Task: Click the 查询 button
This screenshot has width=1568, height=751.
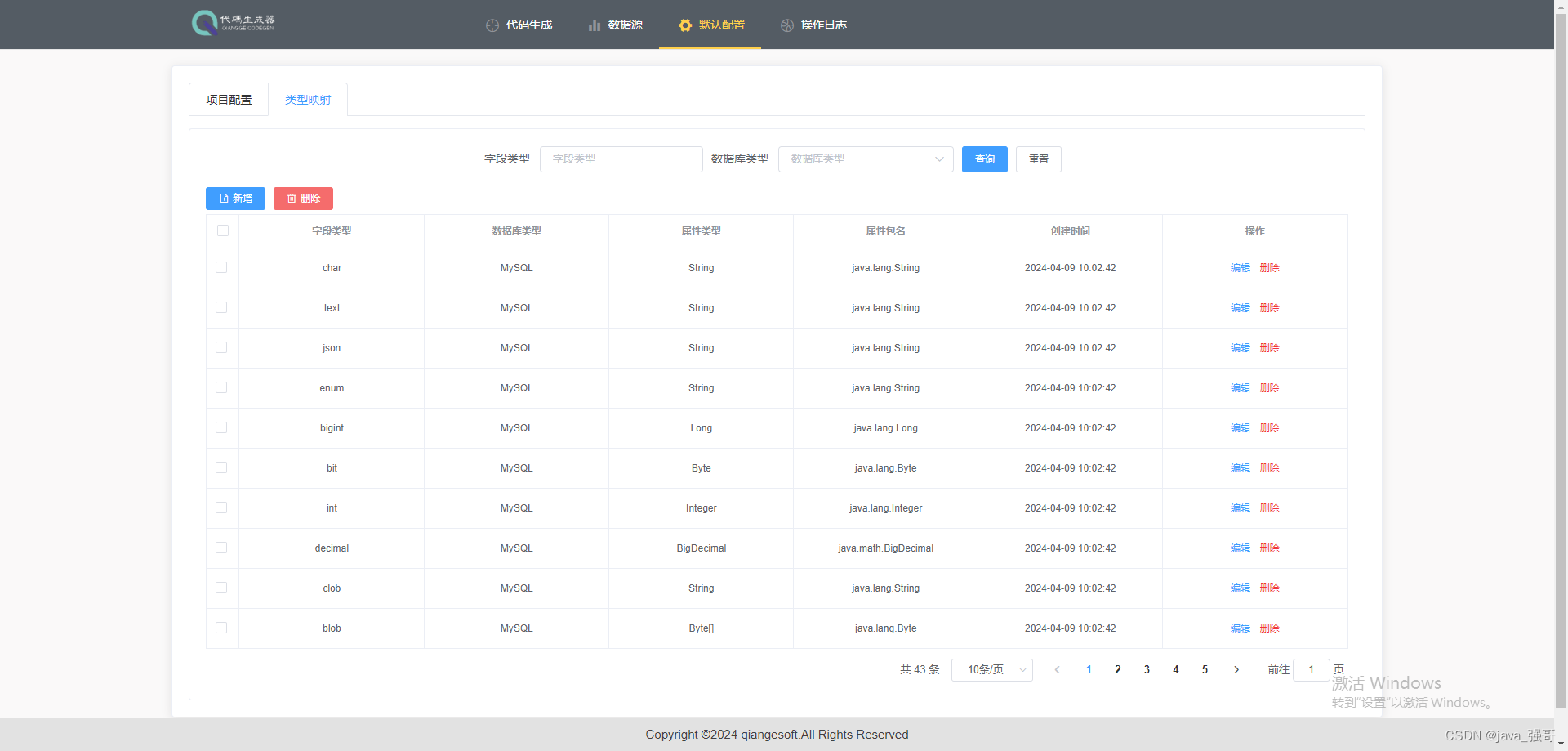Action: point(984,159)
